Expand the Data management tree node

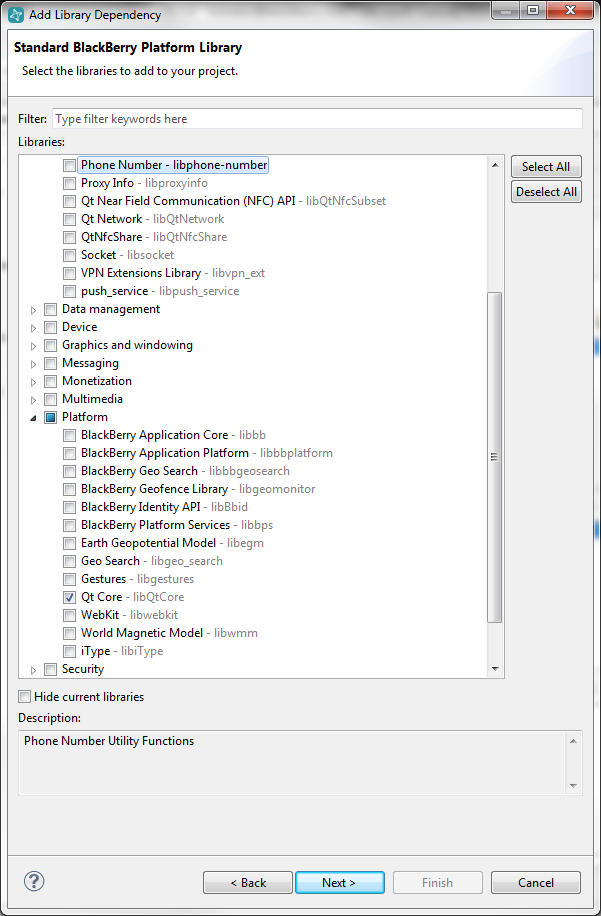pos(33,310)
